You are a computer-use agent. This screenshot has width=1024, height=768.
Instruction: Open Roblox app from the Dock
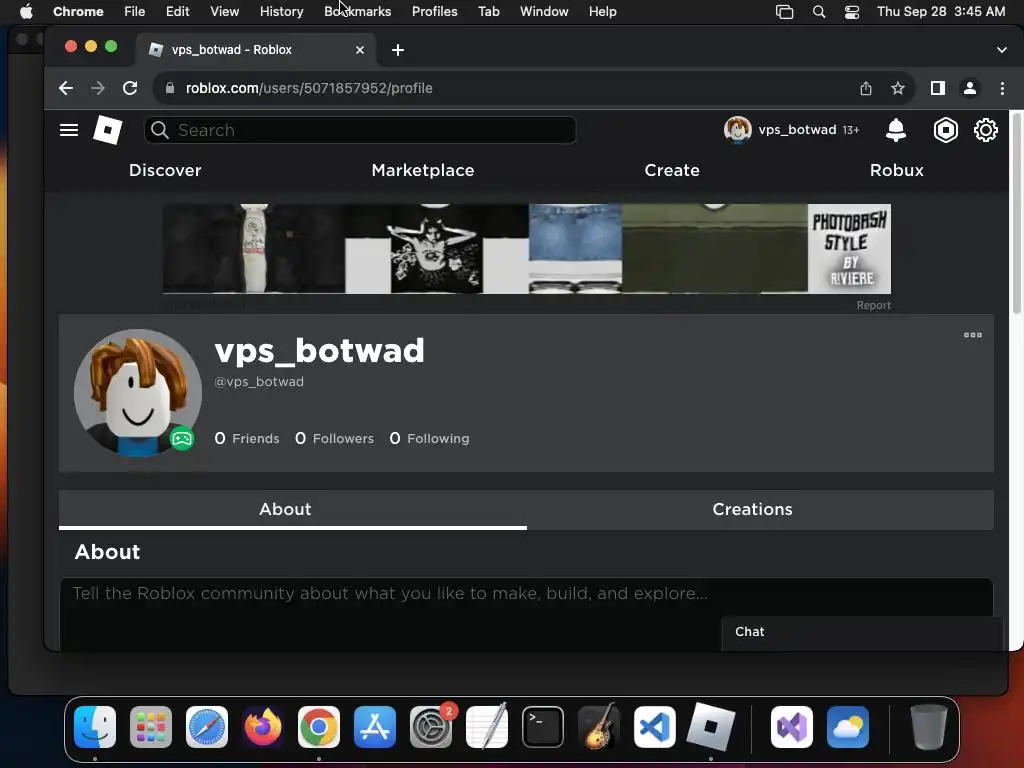pos(711,727)
